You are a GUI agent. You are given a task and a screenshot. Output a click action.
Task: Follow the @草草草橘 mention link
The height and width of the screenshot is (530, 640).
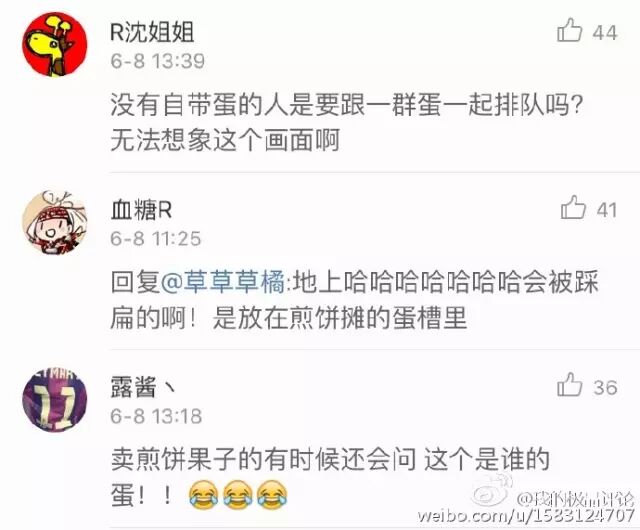pyautogui.click(x=223, y=282)
